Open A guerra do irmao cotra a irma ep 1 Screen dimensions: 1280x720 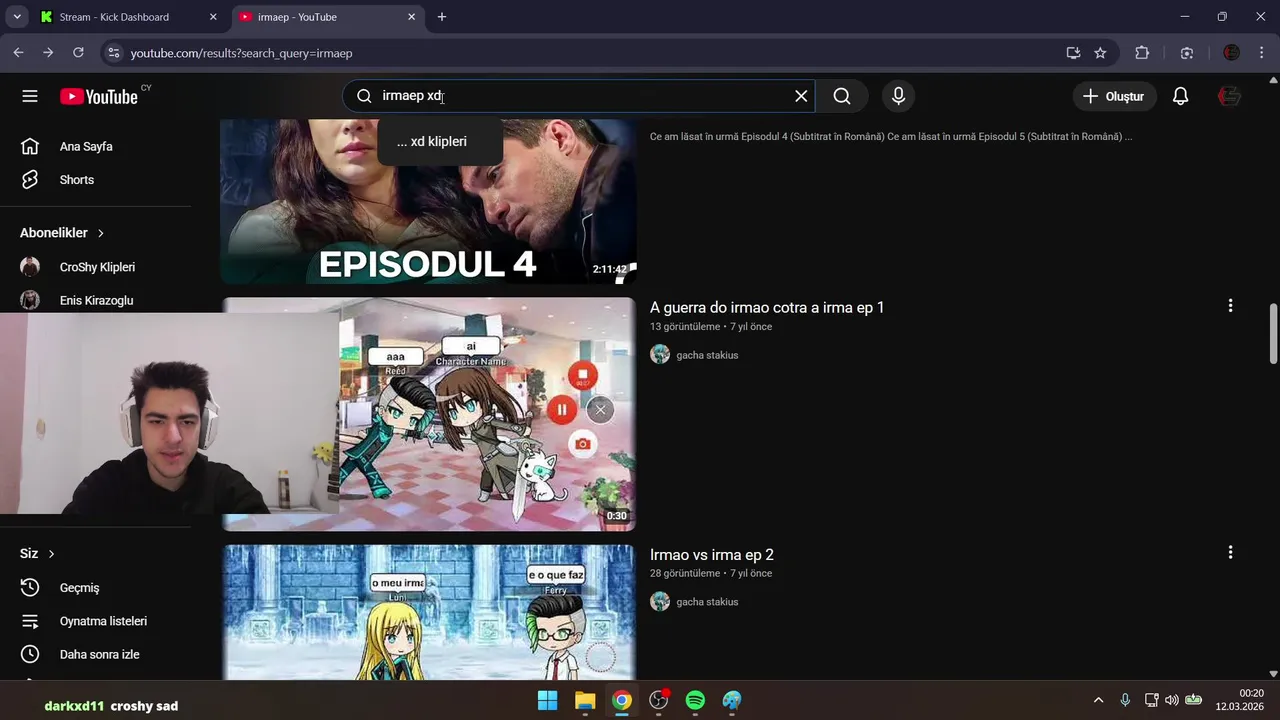[x=767, y=307]
